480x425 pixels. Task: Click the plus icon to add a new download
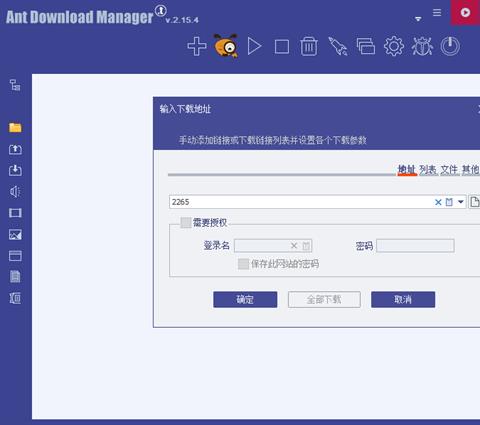point(197,46)
